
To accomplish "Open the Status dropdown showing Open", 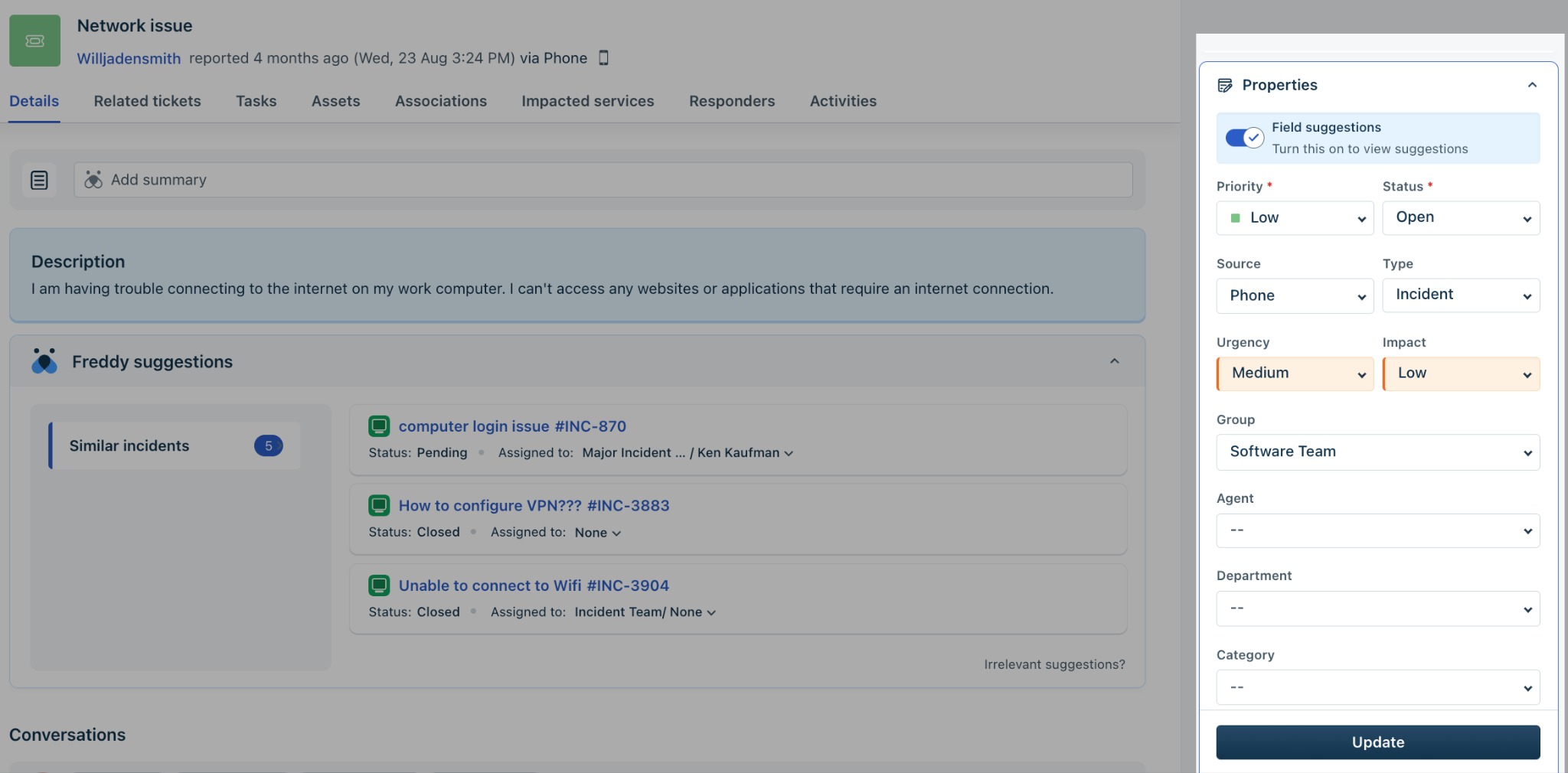I will click(1461, 218).
